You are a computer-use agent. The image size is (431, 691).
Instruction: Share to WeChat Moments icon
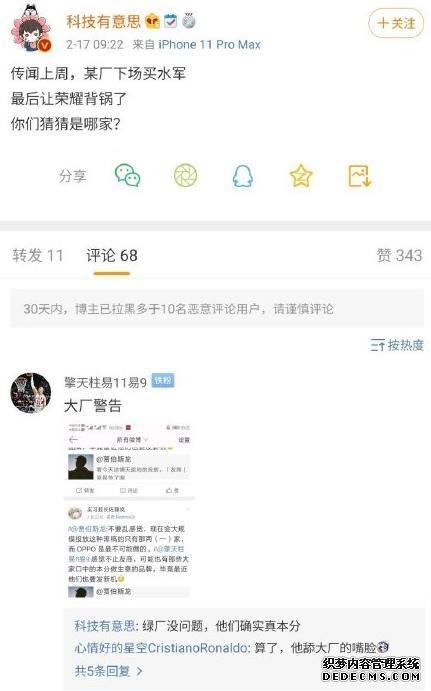[185, 175]
